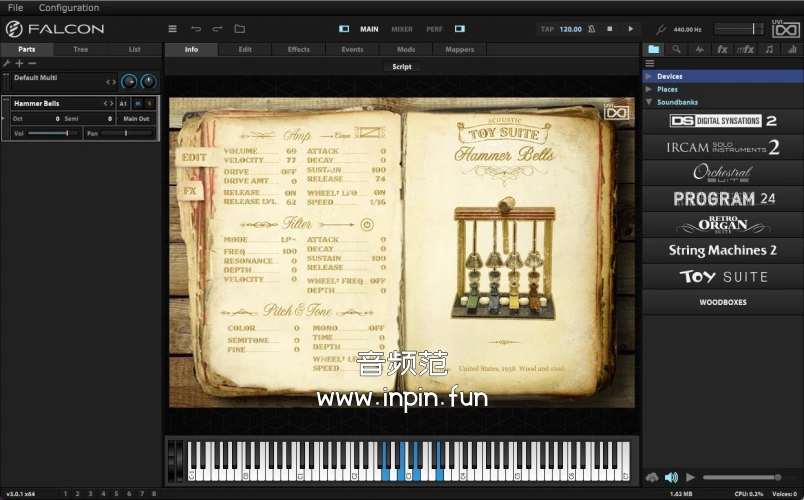Toggle the left sidebar panel visibility
The width and height of the screenshot is (804, 500).
(x=344, y=29)
